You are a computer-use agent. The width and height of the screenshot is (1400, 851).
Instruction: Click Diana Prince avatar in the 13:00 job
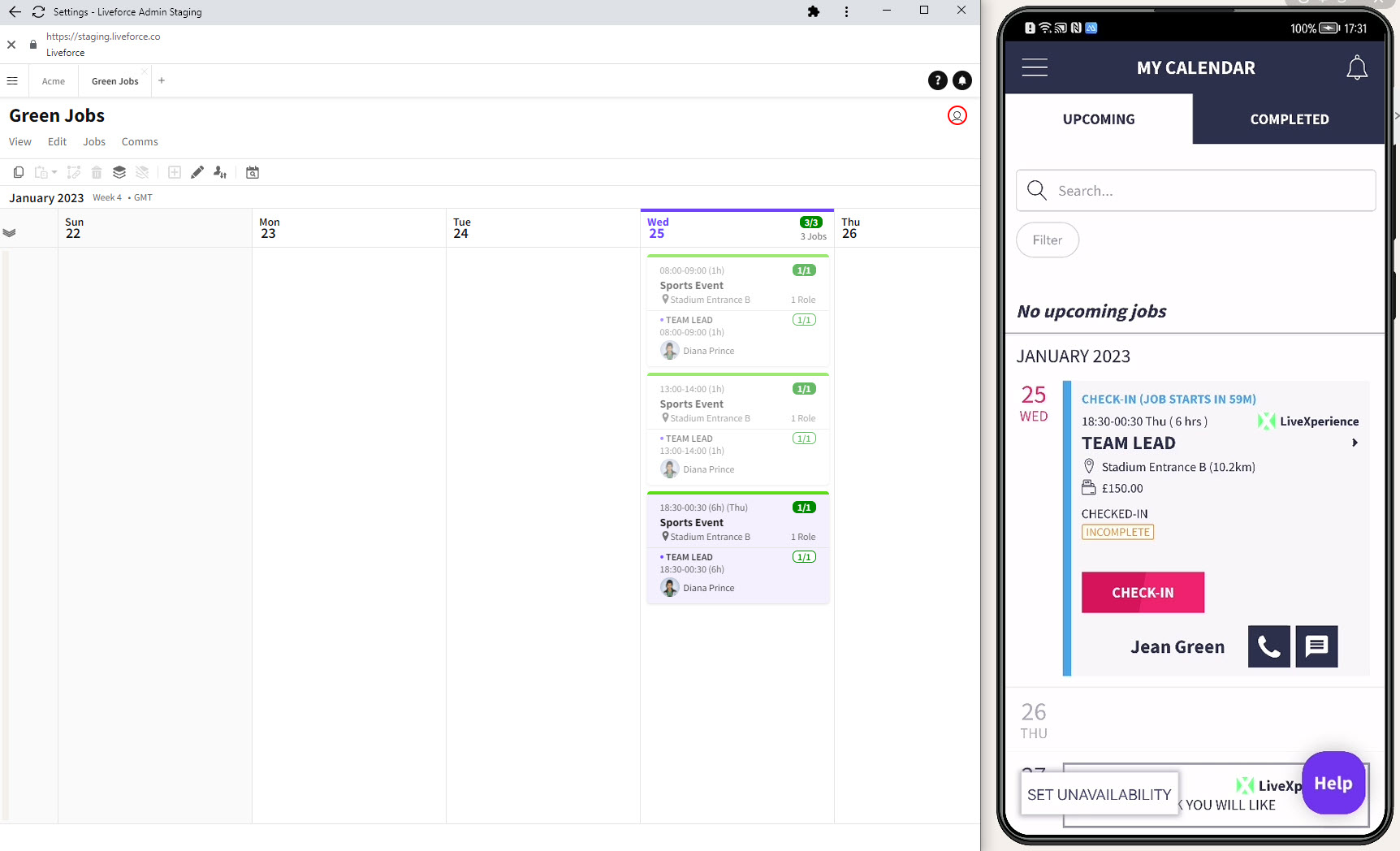(x=670, y=469)
